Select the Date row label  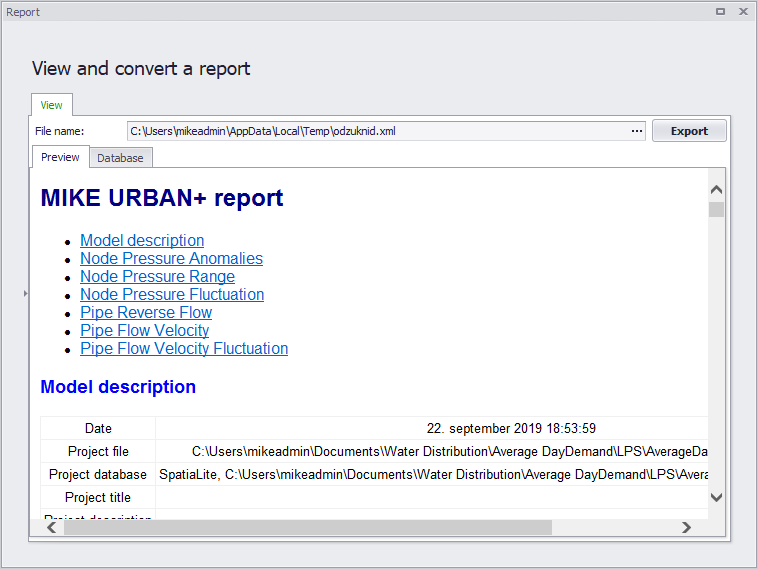[x=98, y=428]
